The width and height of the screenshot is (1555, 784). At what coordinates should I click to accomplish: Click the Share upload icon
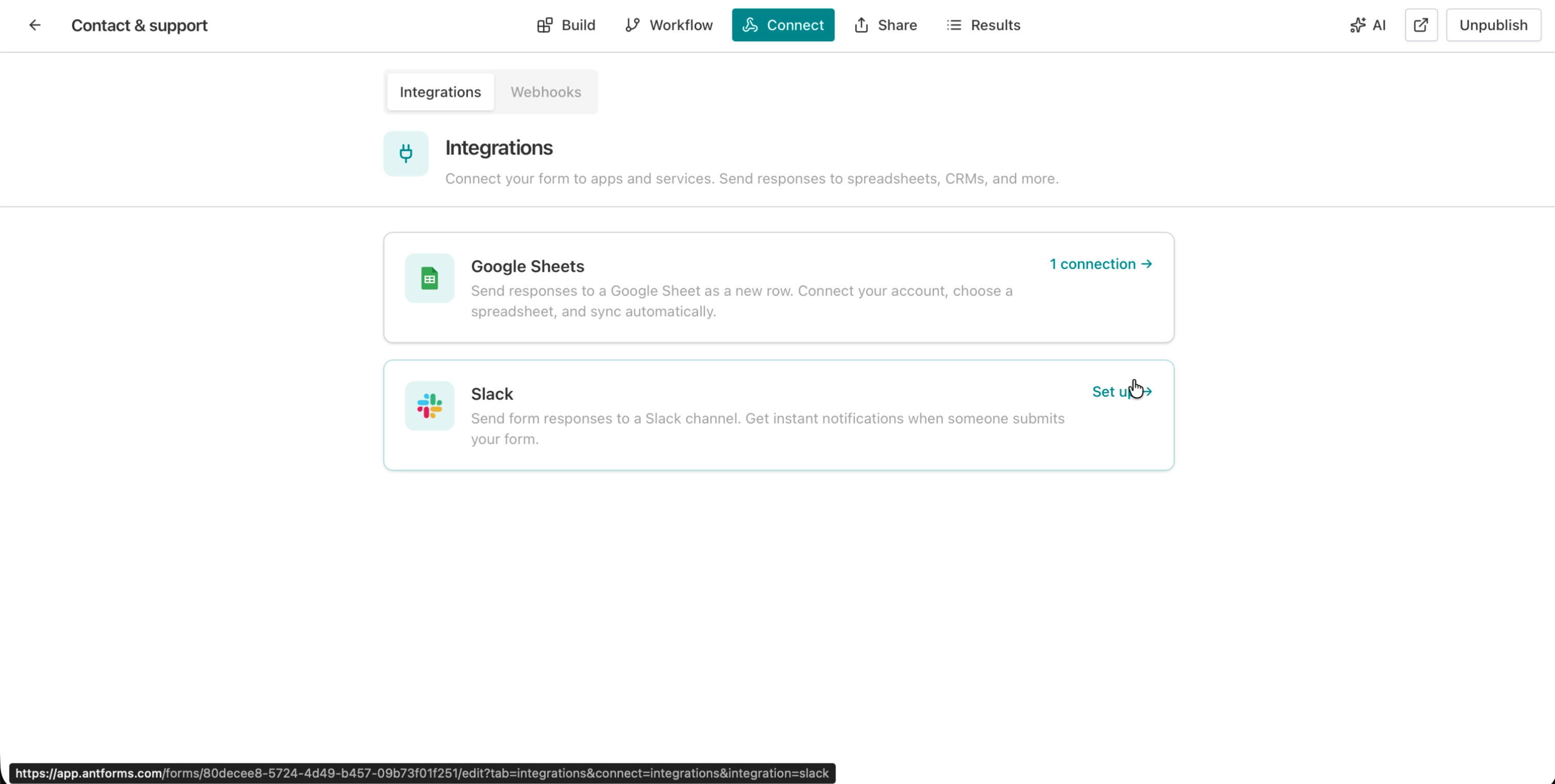click(861, 25)
